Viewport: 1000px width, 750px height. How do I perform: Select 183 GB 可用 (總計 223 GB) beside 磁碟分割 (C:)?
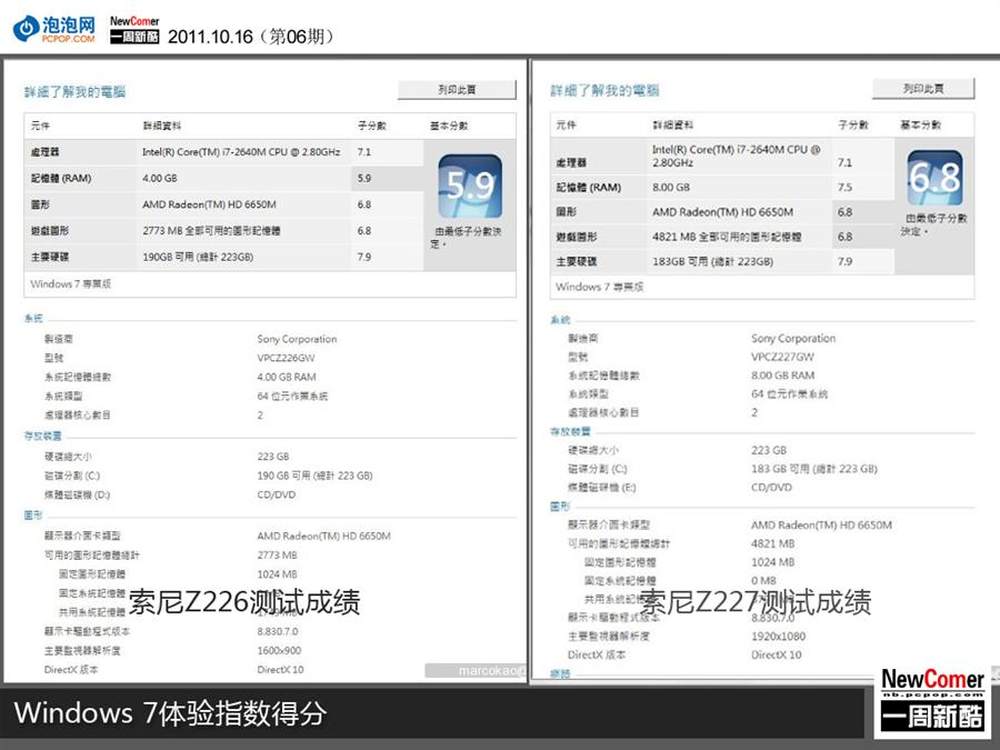[x=814, y=469]
